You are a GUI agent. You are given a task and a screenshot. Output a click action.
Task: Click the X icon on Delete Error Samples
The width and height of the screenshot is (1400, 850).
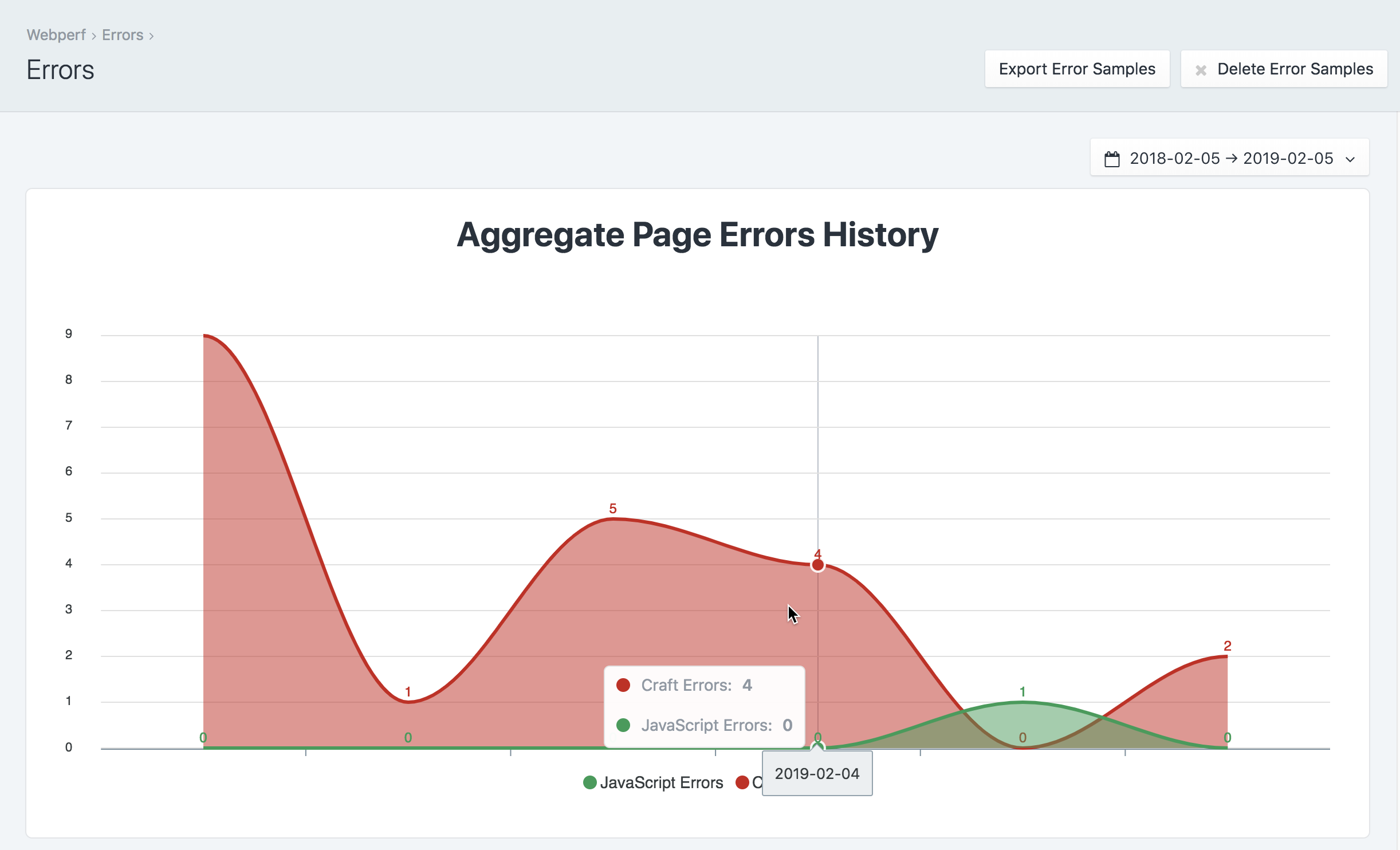tap(1201, 70)
